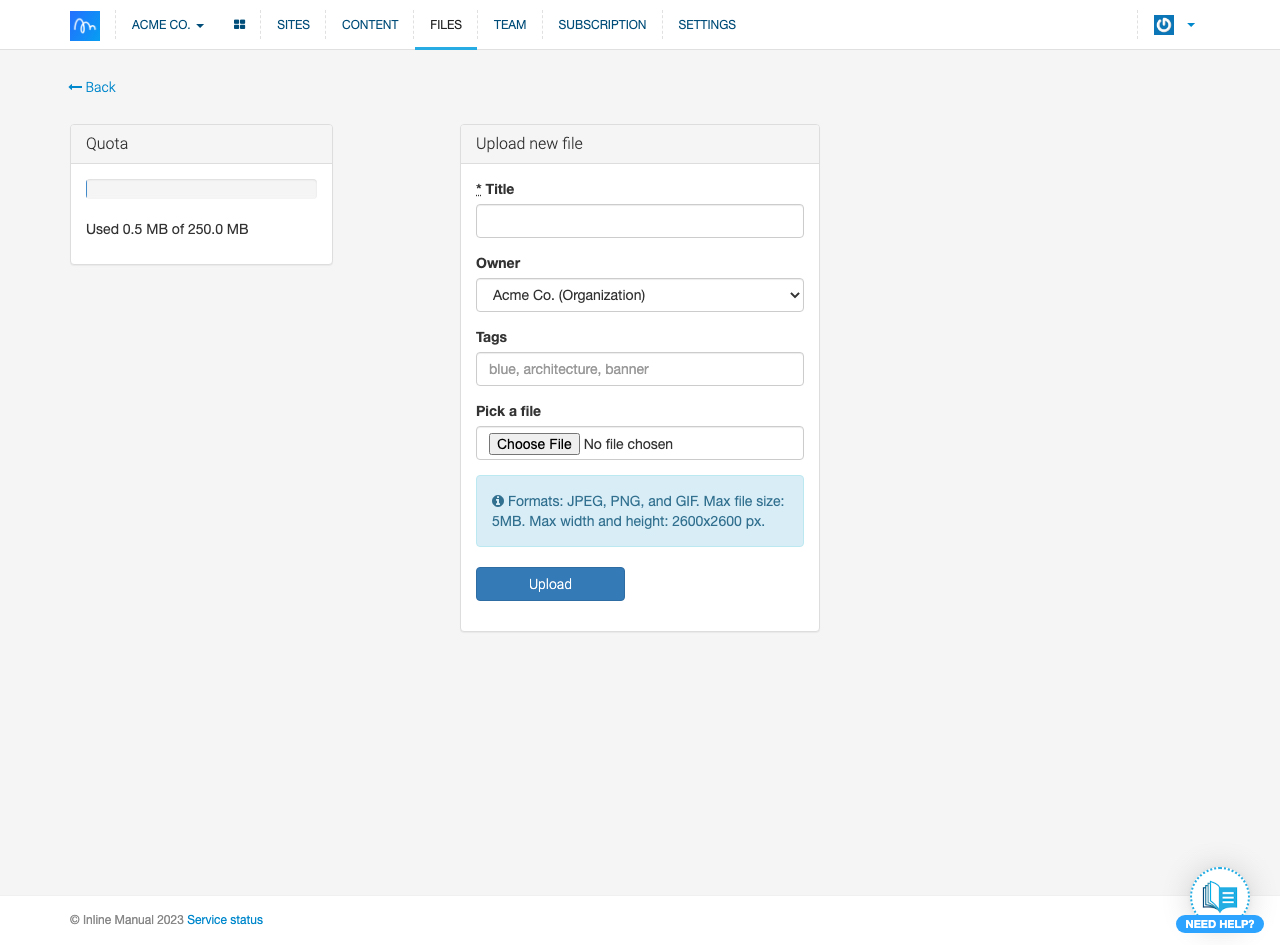Focus the Title input field

coord(640,221)
